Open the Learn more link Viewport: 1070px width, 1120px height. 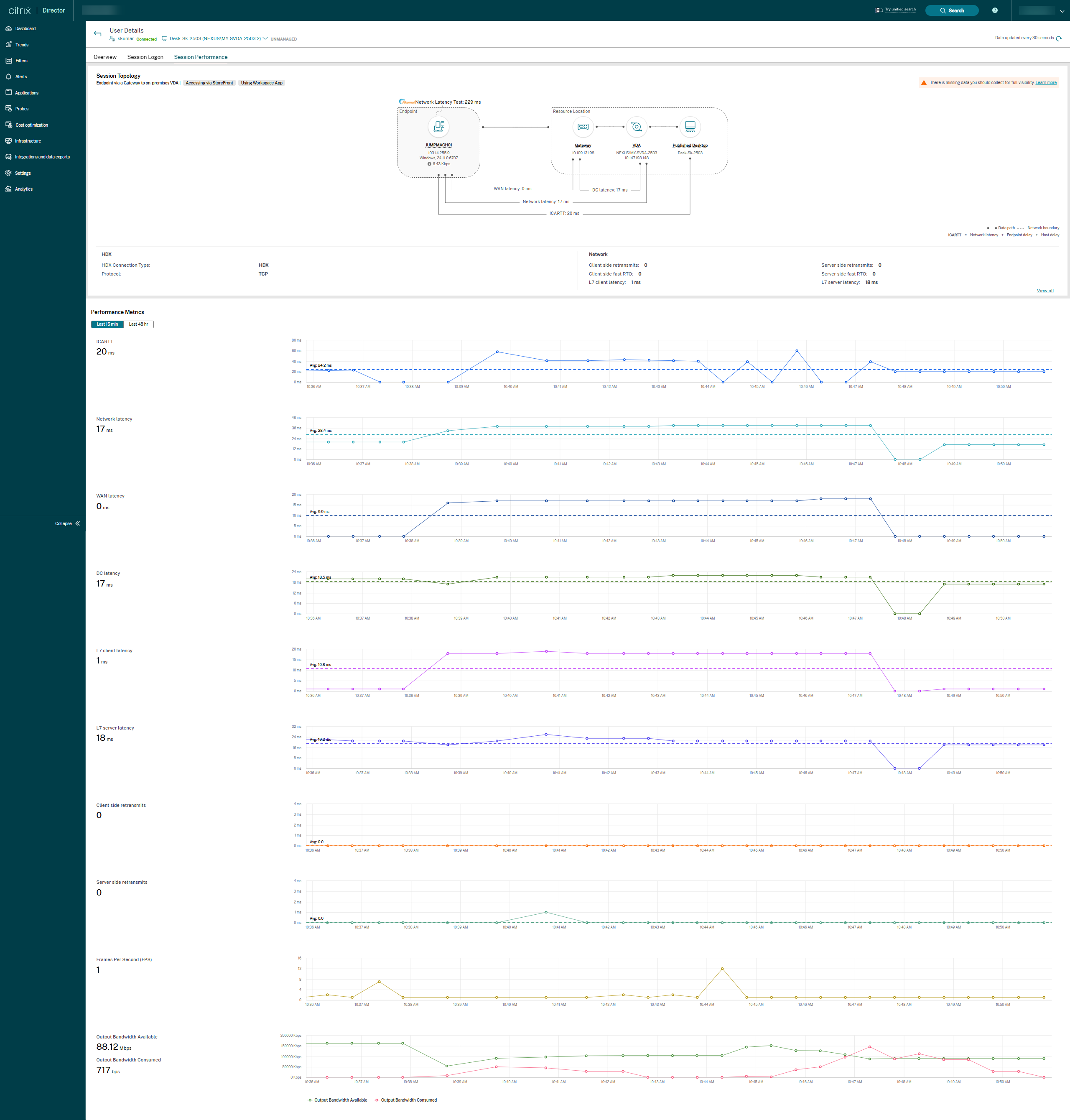(1045, 83)
